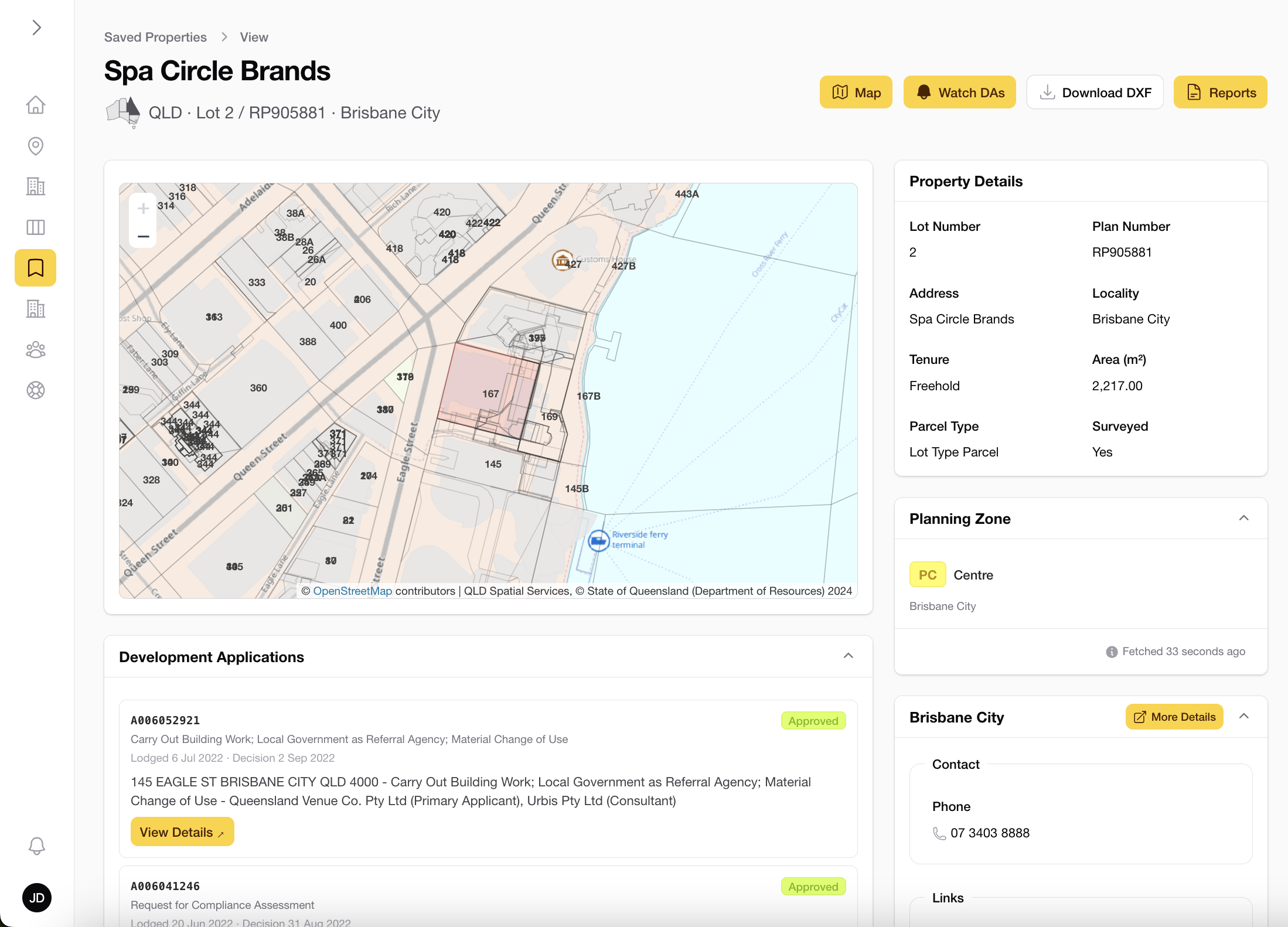The image size is (1288, 927).
Task: Click lot 167B label on the map
Action: pos(588,396)
